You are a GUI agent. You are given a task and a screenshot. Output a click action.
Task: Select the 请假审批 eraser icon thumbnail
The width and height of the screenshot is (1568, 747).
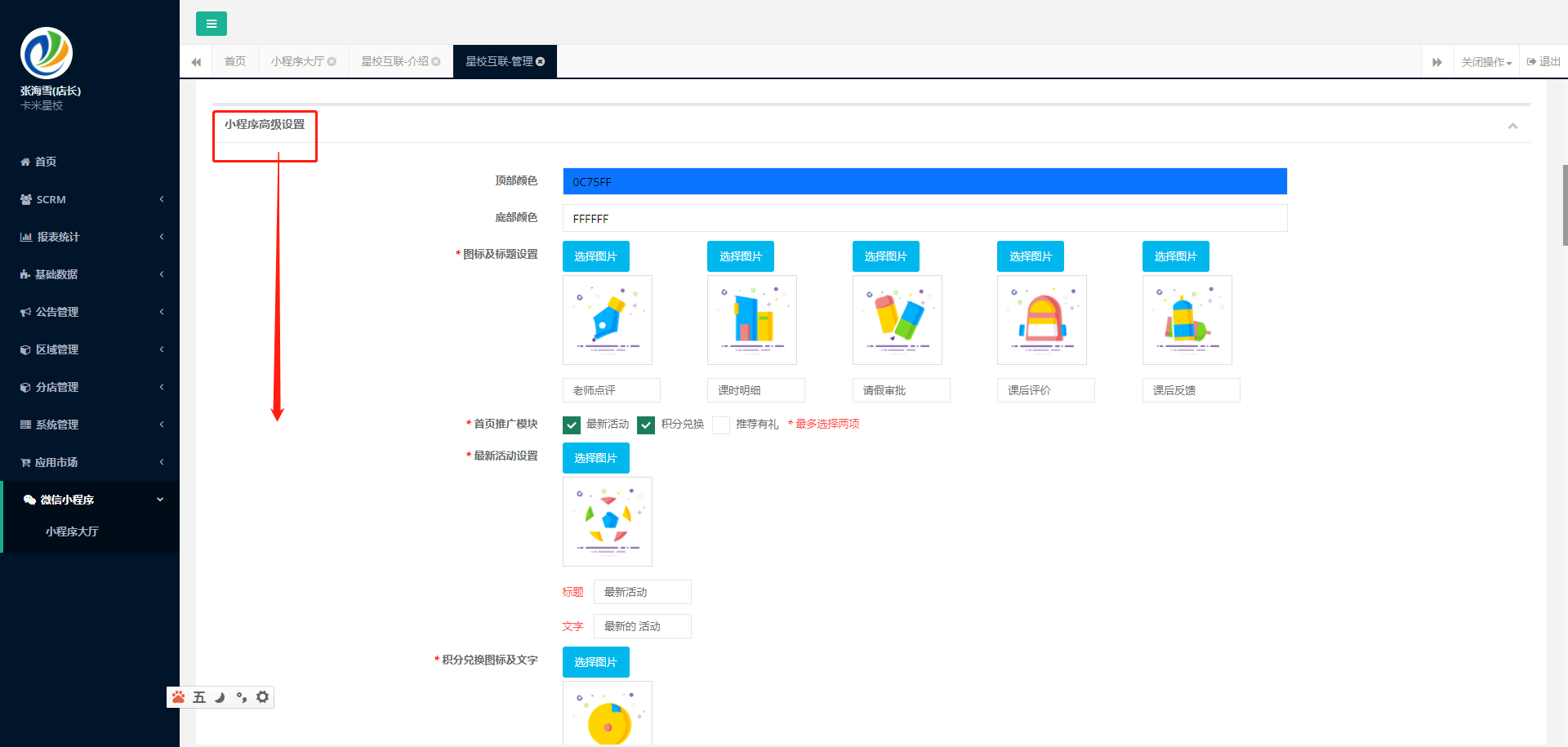[x=898, y=320]
